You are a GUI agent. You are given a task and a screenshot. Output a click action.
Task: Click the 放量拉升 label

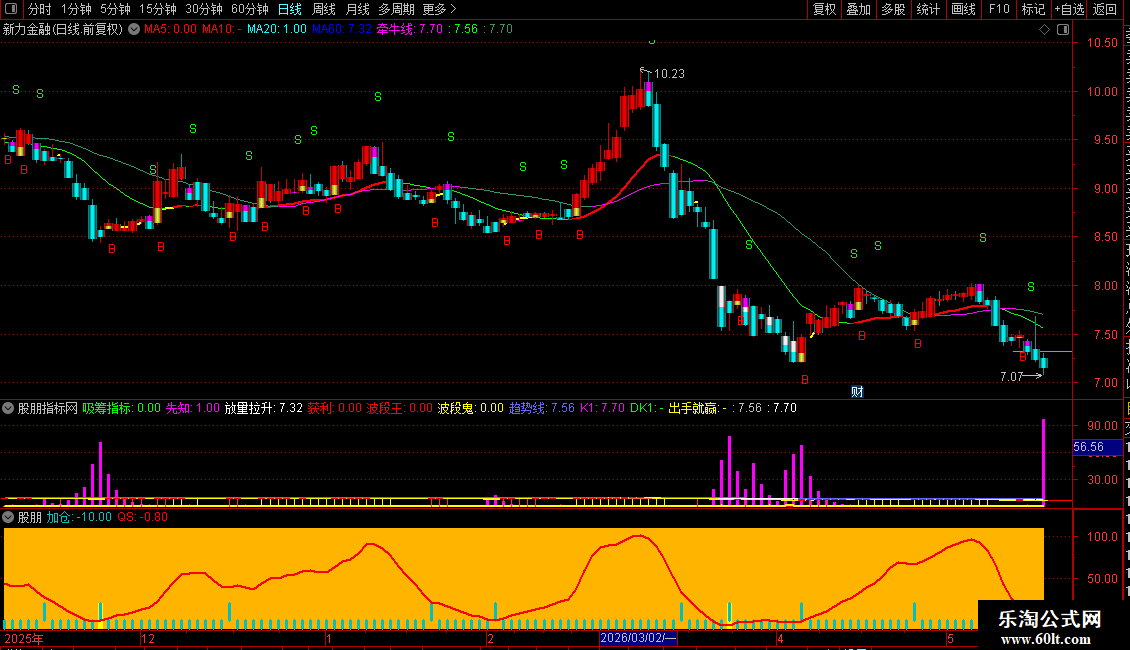pyautogui.click(x=264, y=408)
